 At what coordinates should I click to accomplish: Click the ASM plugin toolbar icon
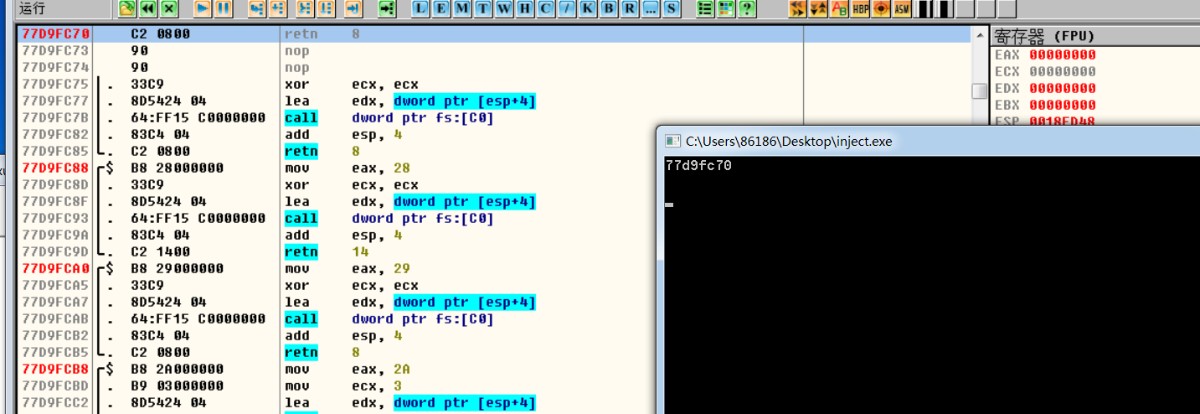(902, 8)
